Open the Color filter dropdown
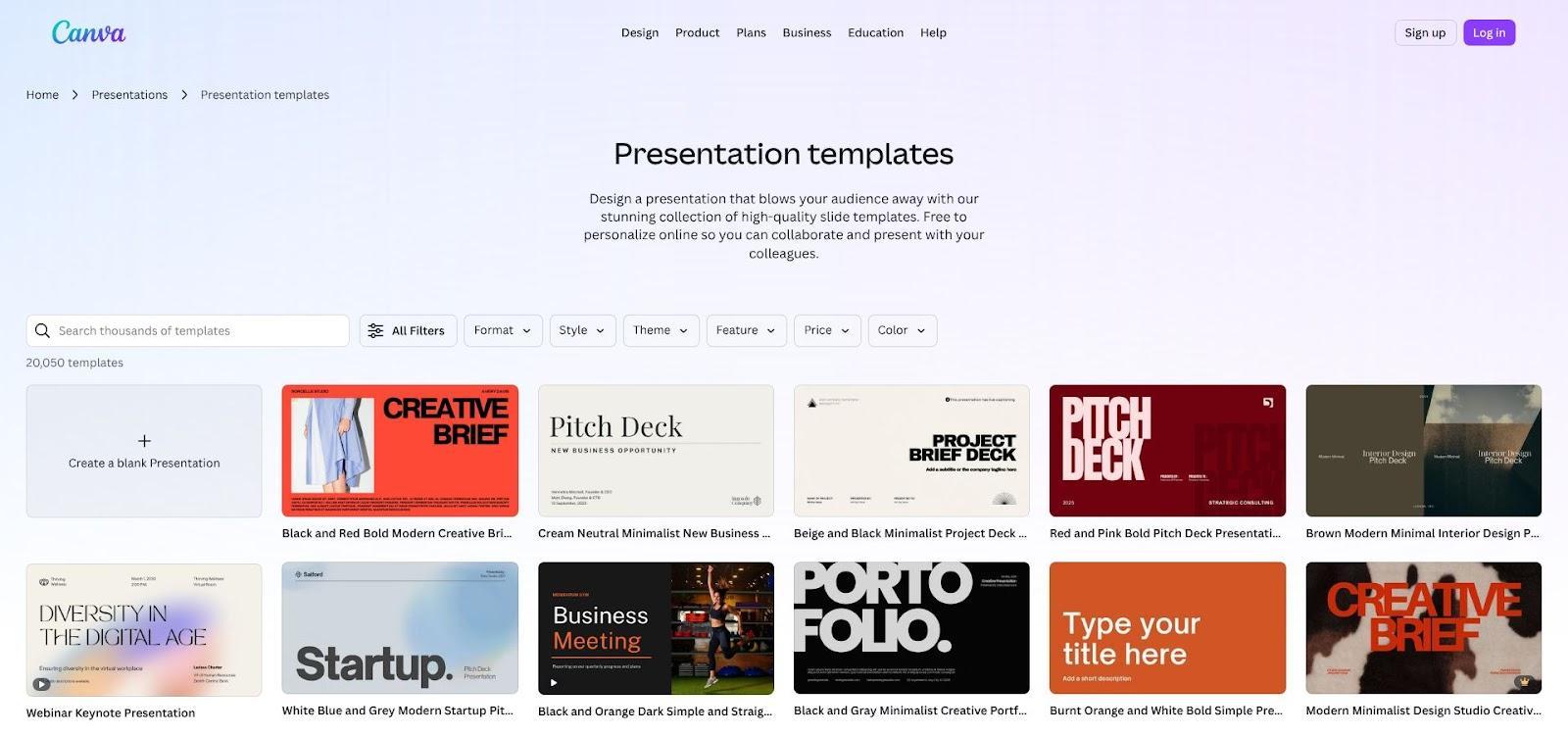This screenshot has width=1568, height=735. pyautogui.click(x=903, y=331)
